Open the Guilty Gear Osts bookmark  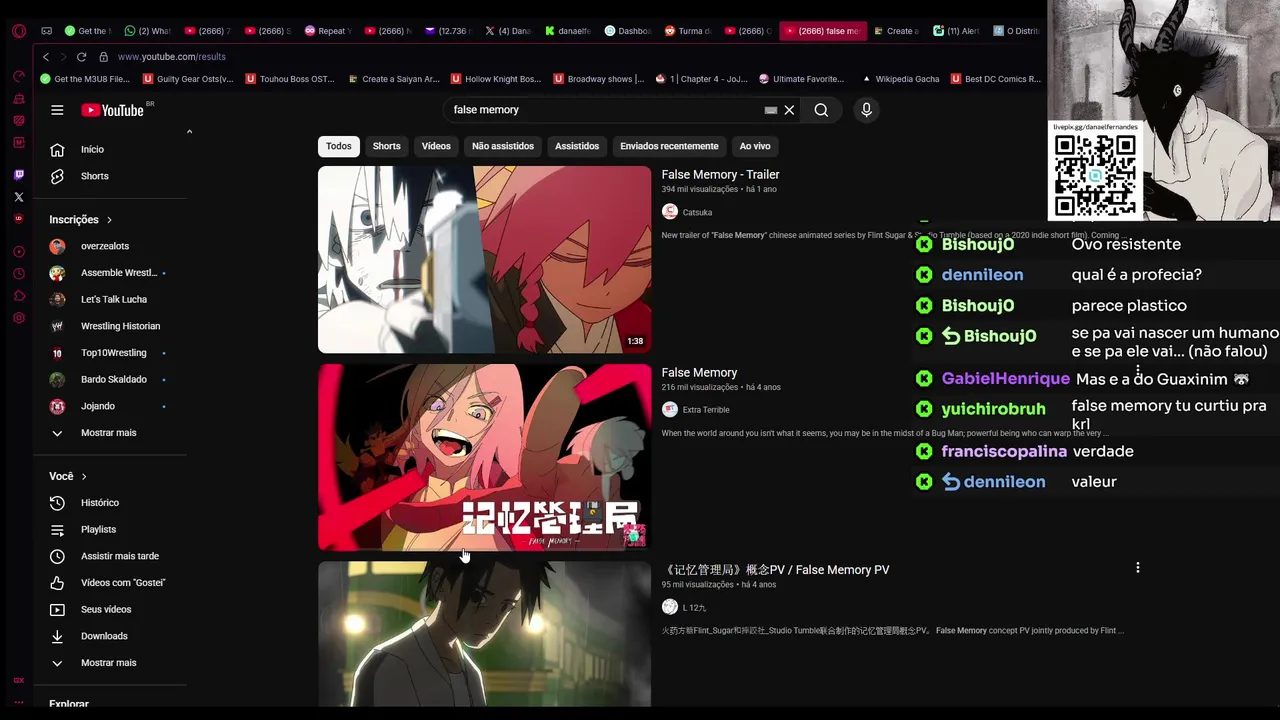tap(189, 79)
